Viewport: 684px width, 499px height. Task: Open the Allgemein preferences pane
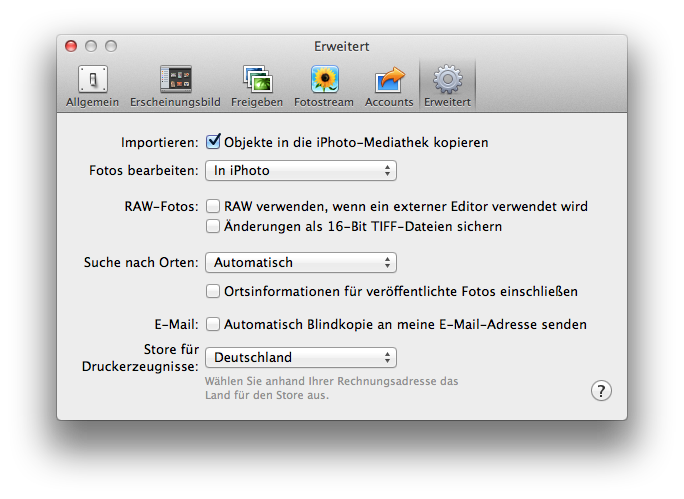(x=92, y=86)
